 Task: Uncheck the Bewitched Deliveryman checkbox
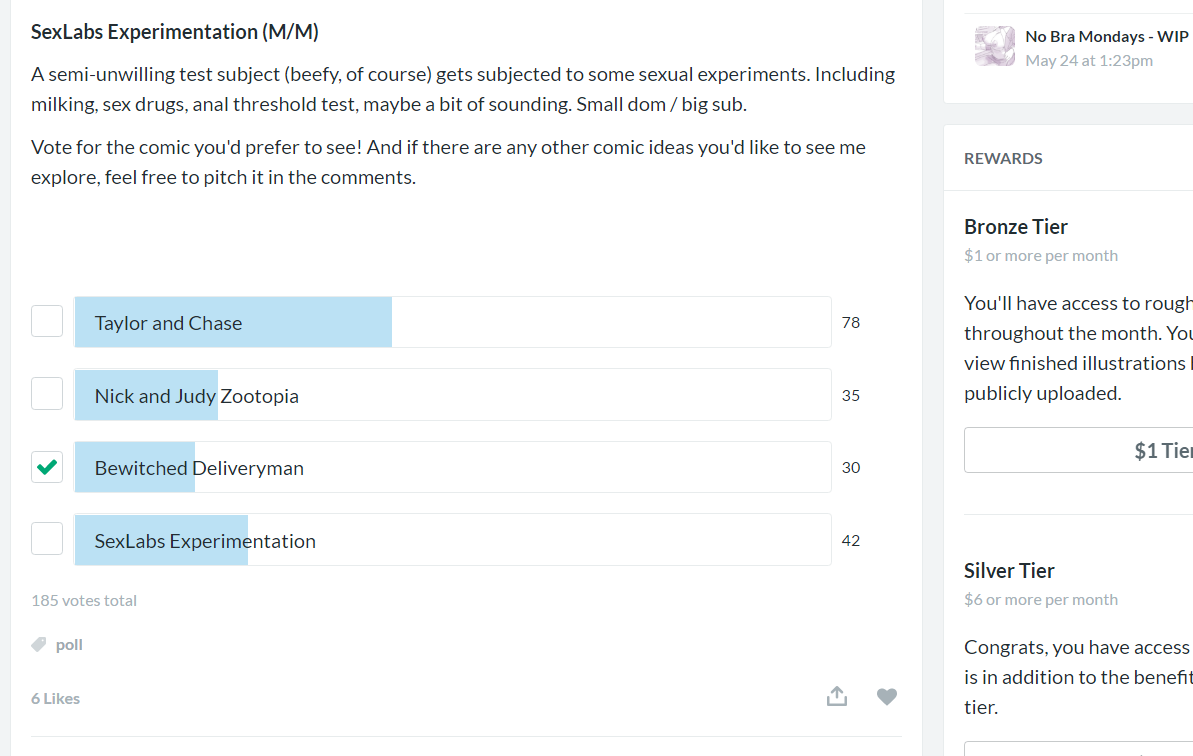(x=47, y=467)
